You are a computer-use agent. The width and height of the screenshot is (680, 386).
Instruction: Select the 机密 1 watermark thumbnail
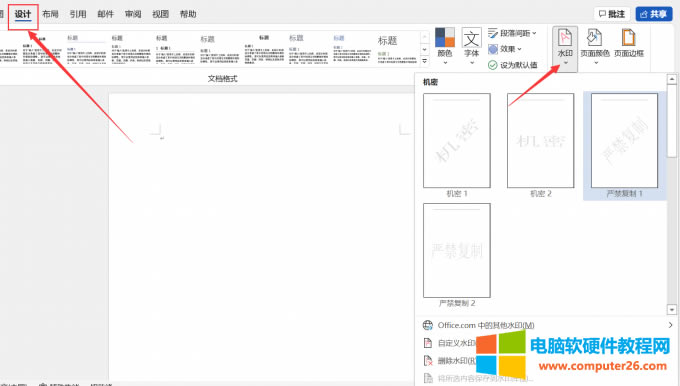click(x=457, y=145)
